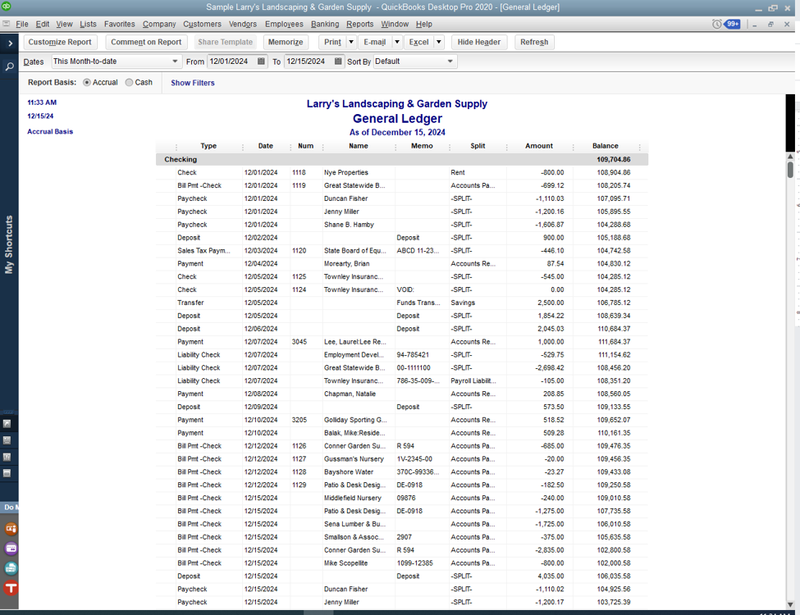The image size is (800, 615).
Task: Open the Banking menu
Action: (x=325, y=24)
